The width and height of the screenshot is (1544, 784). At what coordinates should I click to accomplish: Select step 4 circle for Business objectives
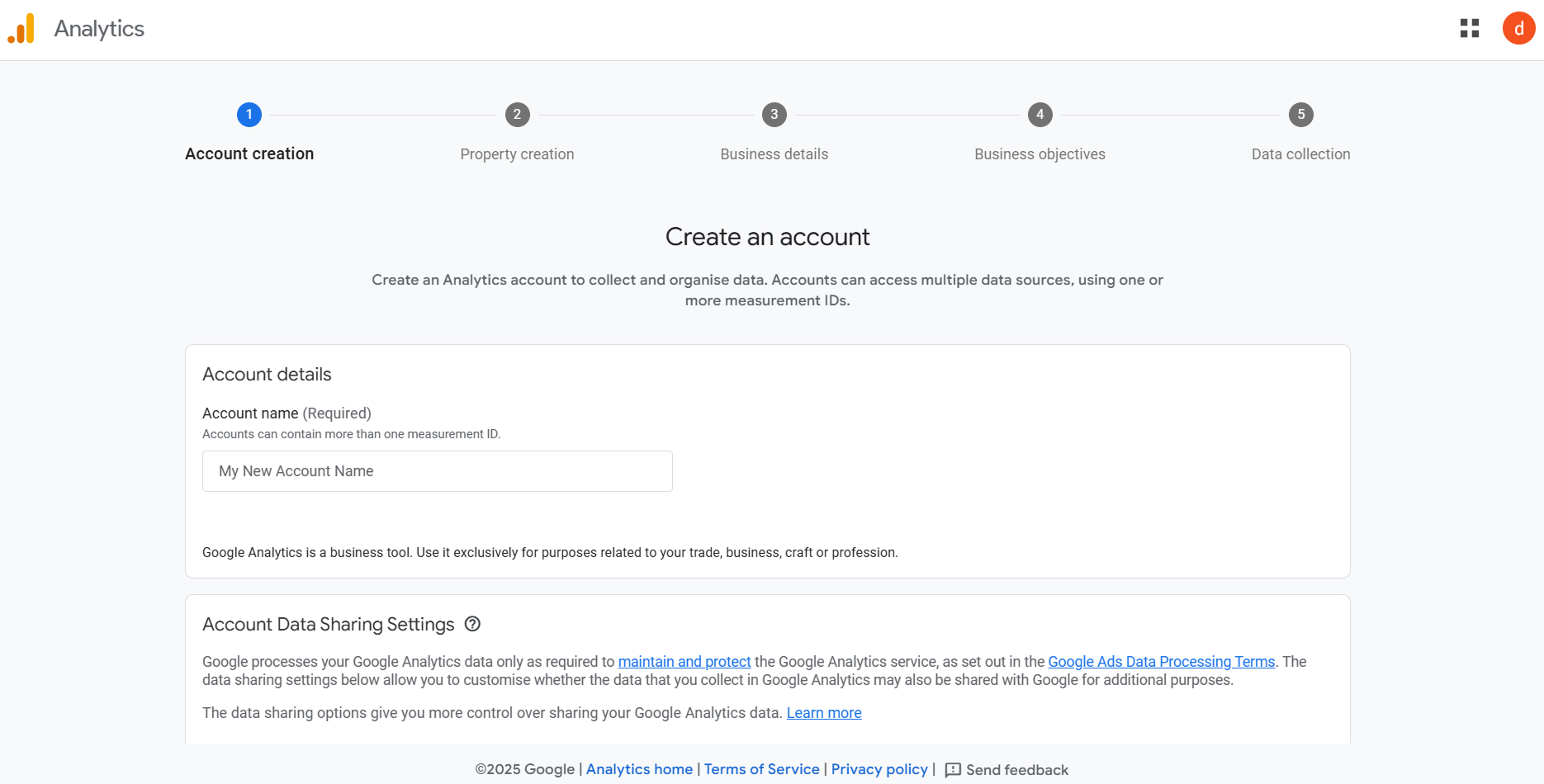[x=1040, y=115]
